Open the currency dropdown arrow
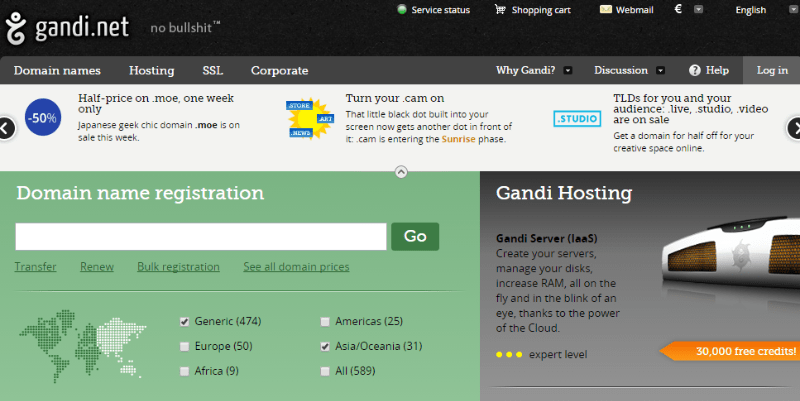800x401 pixels. (699, 9)
